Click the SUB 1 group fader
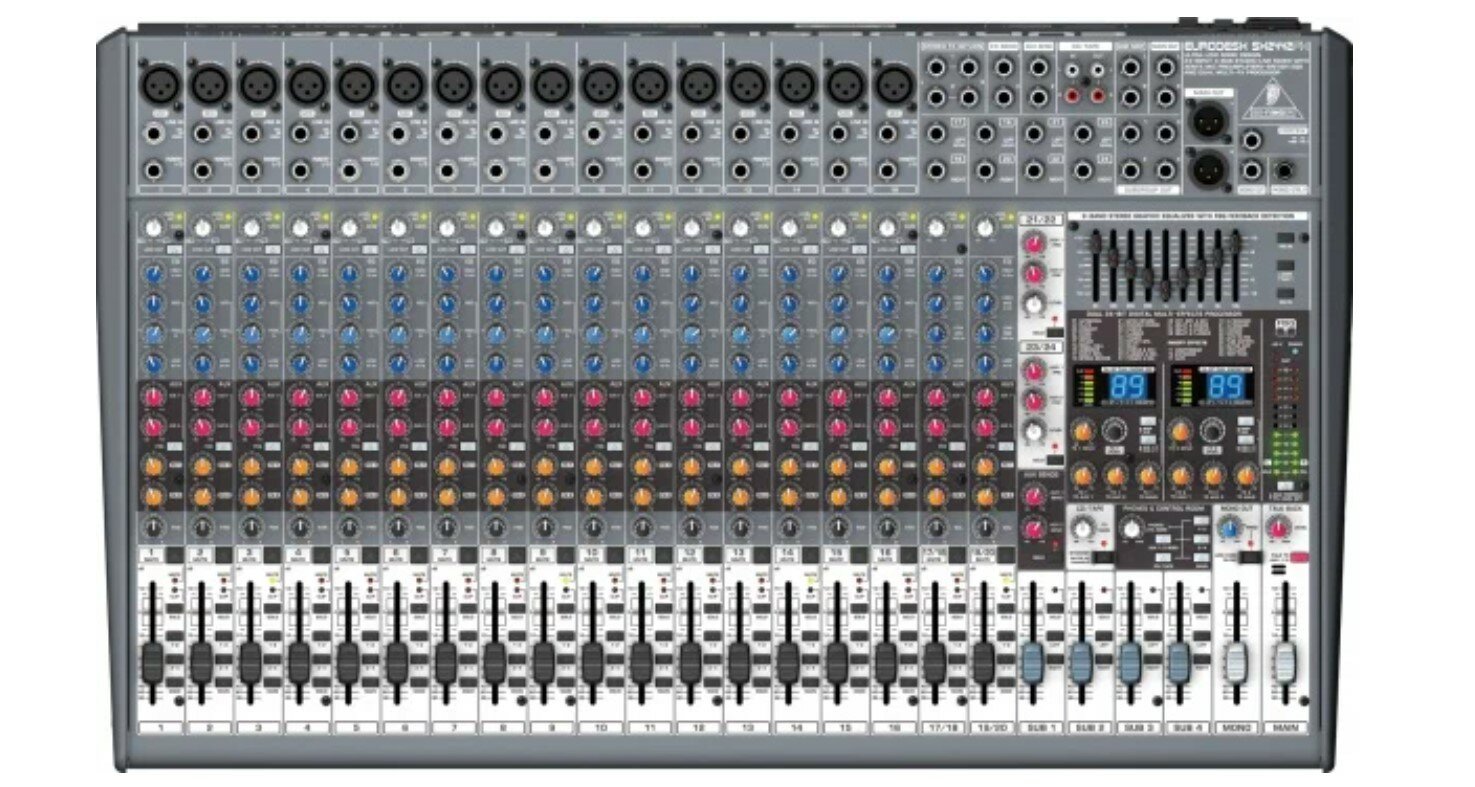The image size is (1475, 787). point(1035,663)
